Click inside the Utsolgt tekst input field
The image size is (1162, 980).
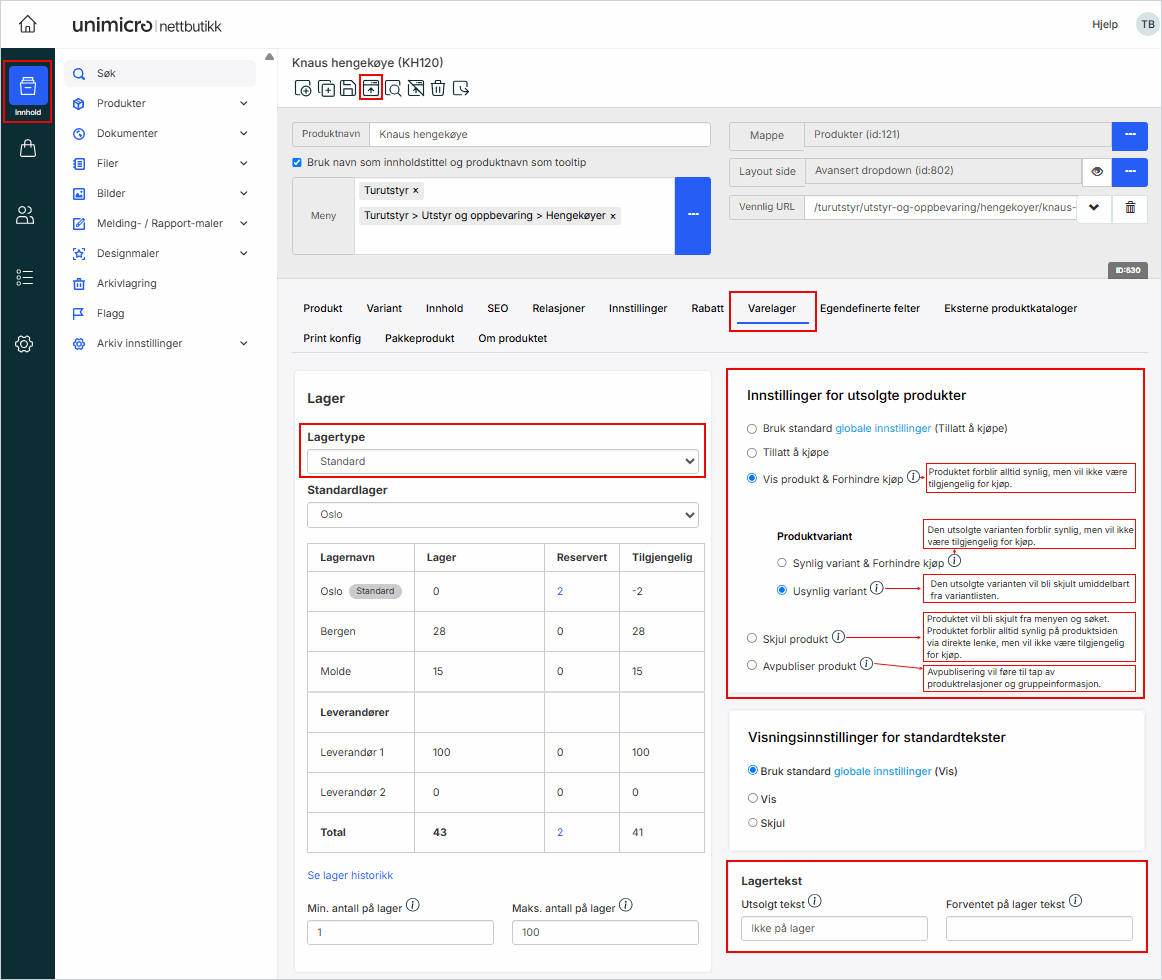[833, 928]
